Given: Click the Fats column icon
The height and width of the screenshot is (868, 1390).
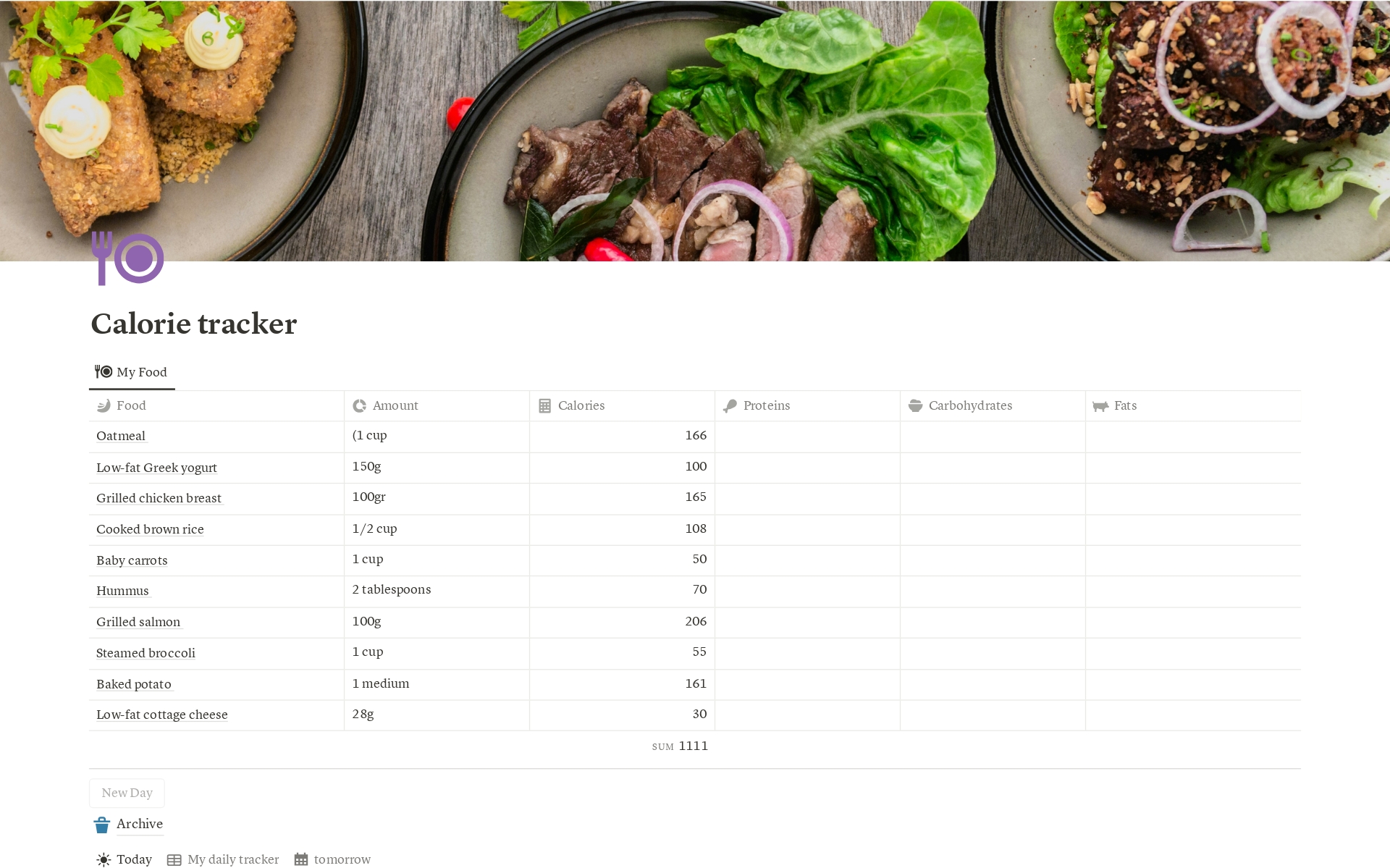Looking at the screenshot, I should [1101, 405].
